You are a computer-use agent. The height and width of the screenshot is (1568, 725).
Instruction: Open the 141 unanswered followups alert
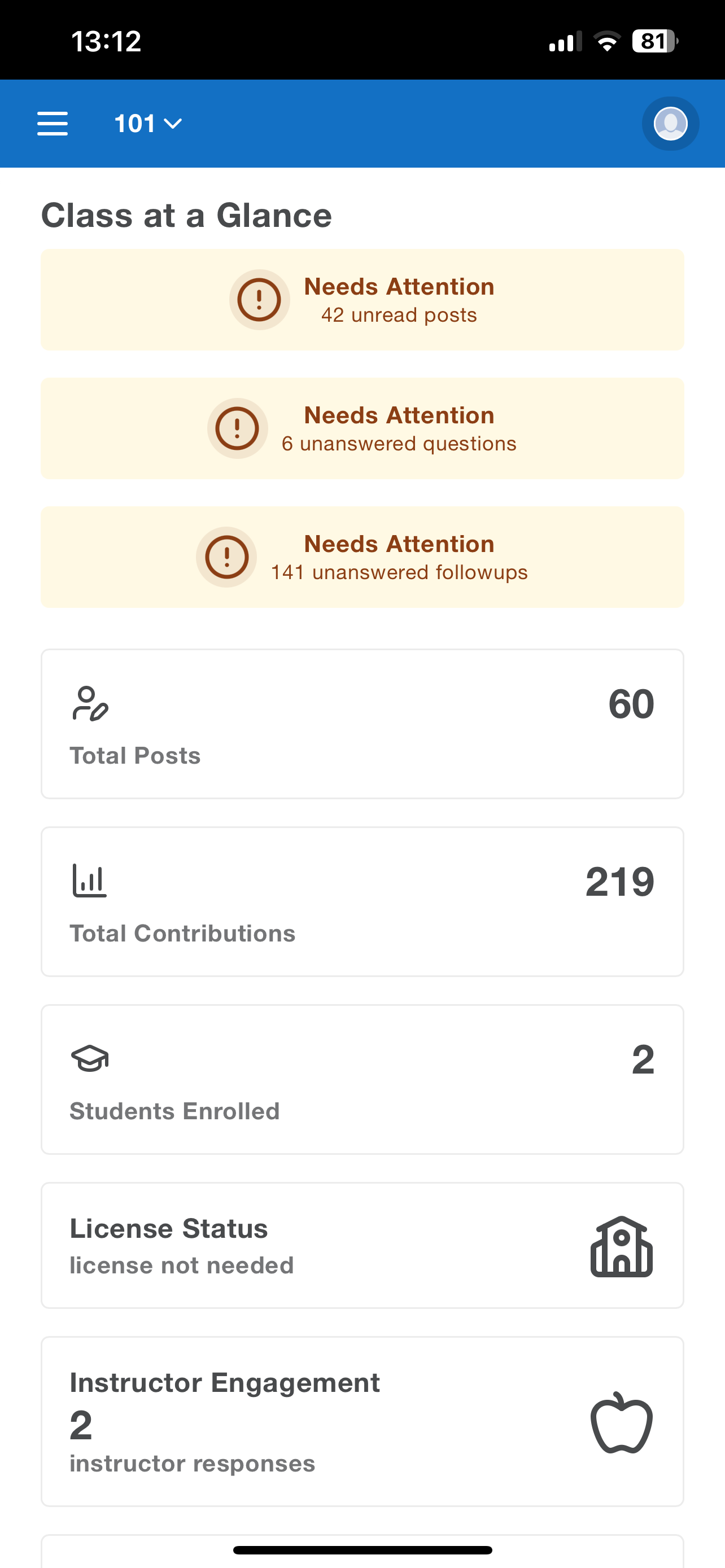coord(362,557)
